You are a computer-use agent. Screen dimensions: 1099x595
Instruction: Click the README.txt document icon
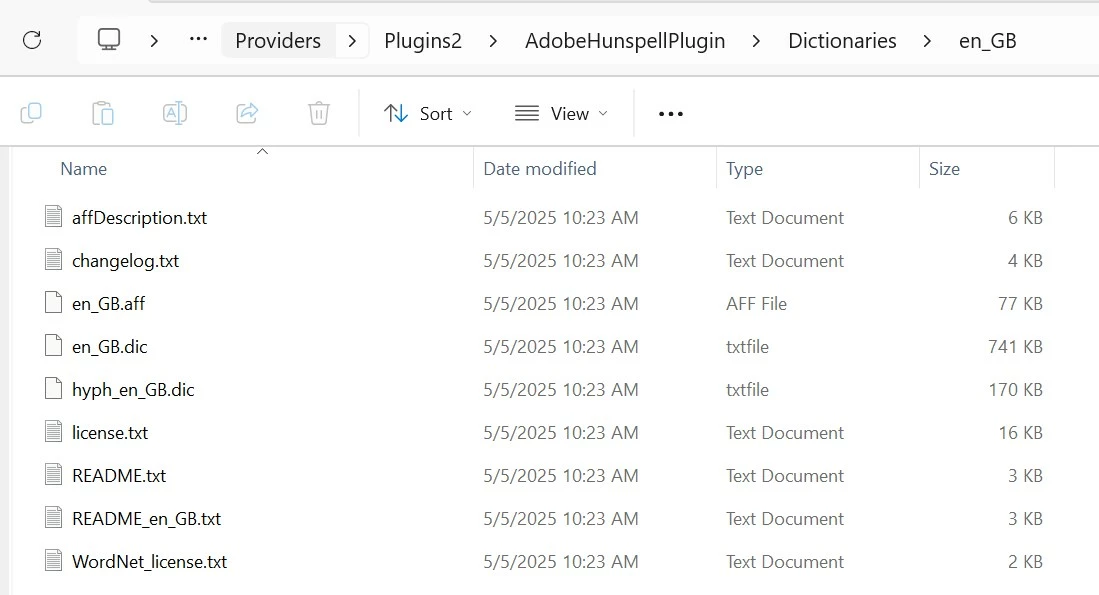(x=53, y=474)
